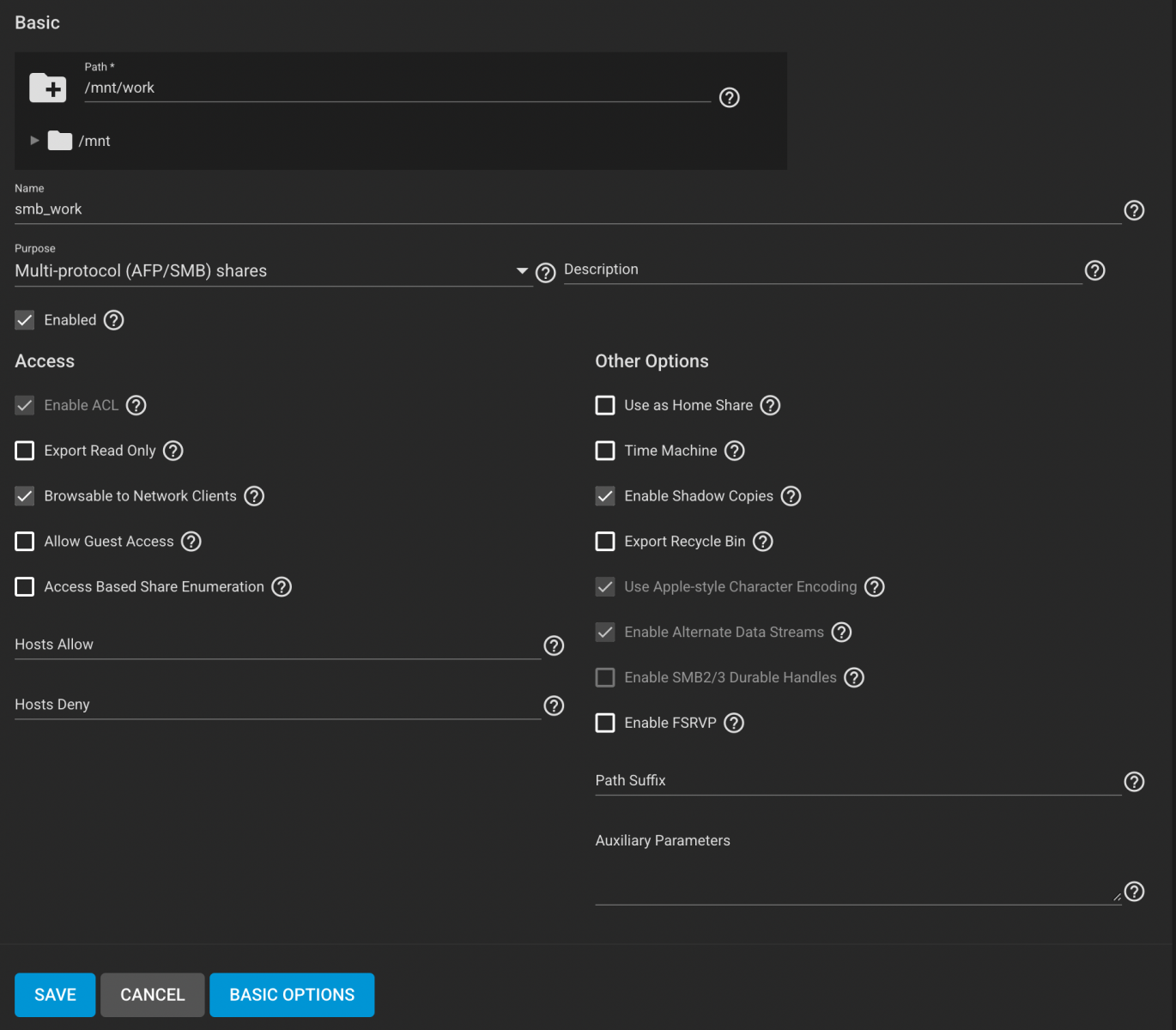Switch to Basic Options view
1176x1030 pixels.
tap(292, 995)
